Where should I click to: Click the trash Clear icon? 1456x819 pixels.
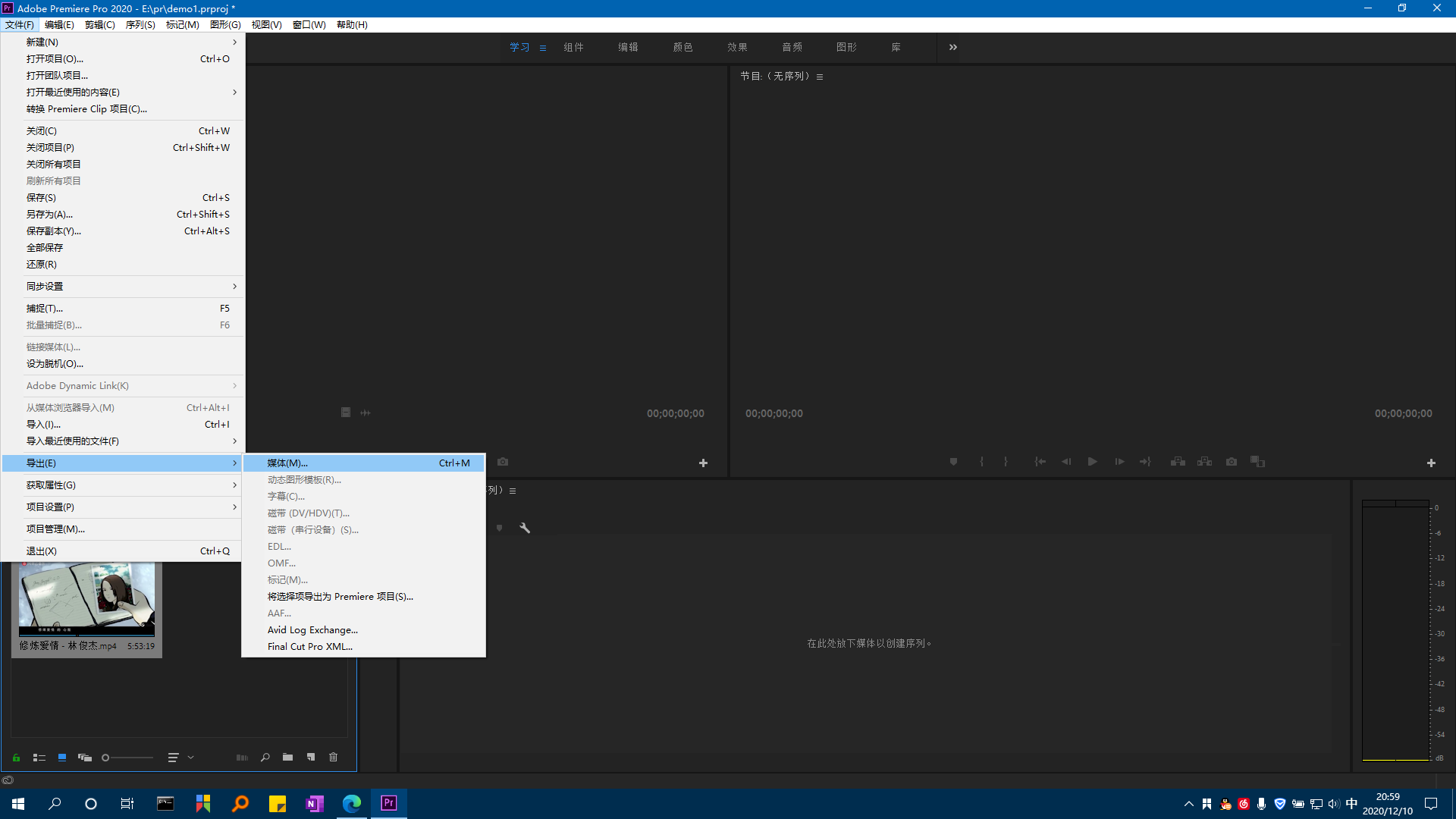click(333, 758)
